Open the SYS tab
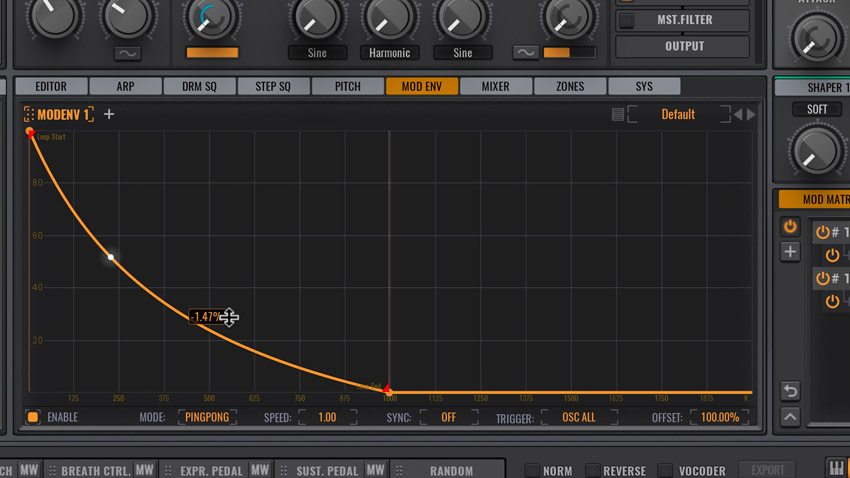This screenshot has height=478, width=850. coord(644,86)
